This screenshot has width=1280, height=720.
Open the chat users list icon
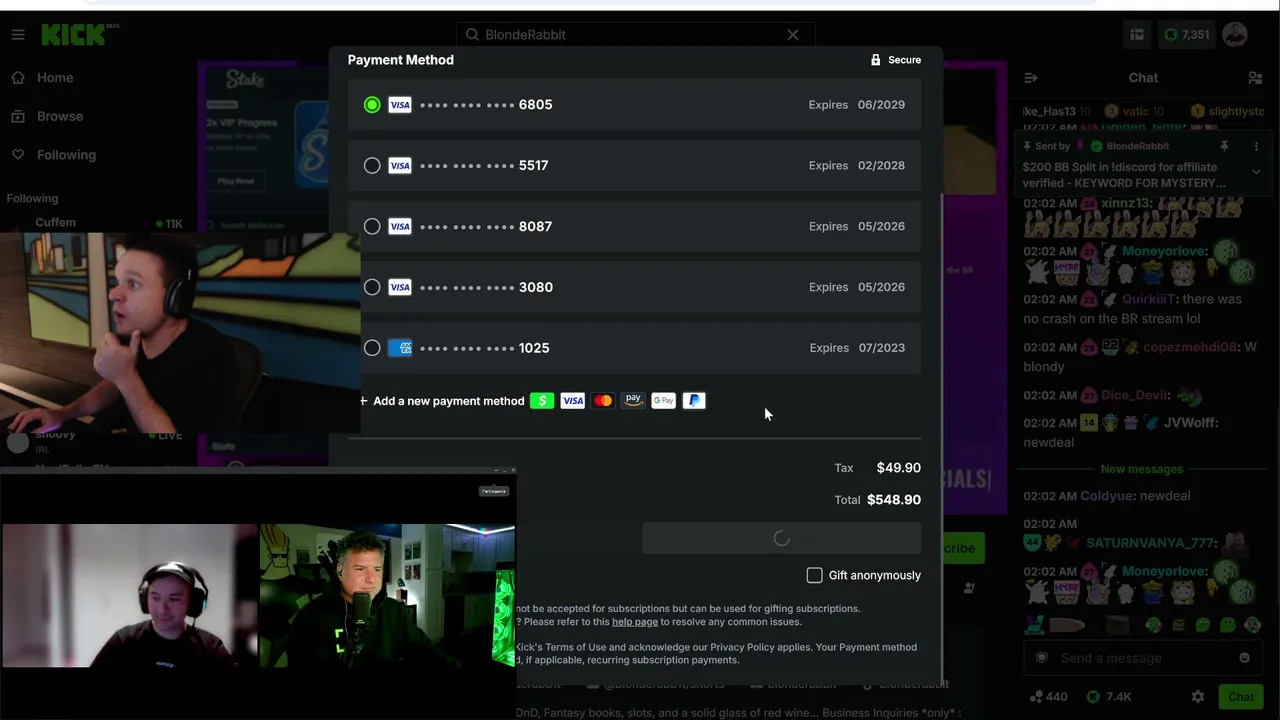(x=1255, y=78)
